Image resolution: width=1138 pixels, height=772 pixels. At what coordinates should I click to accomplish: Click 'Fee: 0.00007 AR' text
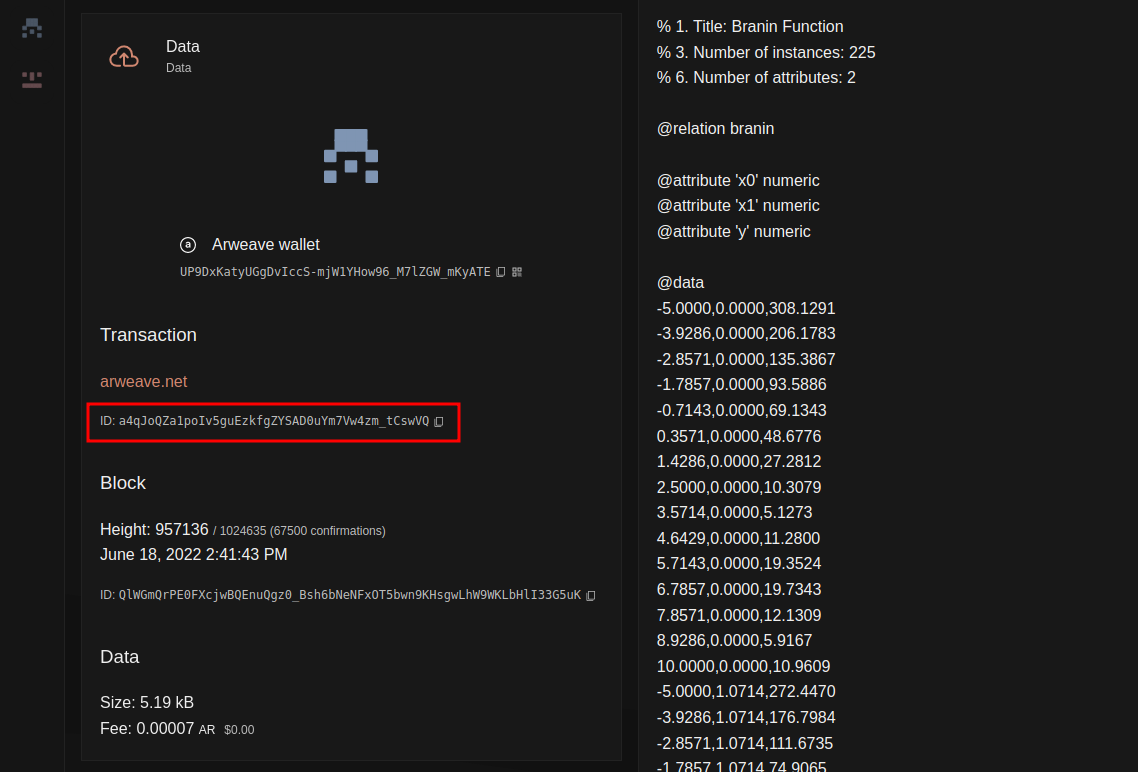click(157, 728)
